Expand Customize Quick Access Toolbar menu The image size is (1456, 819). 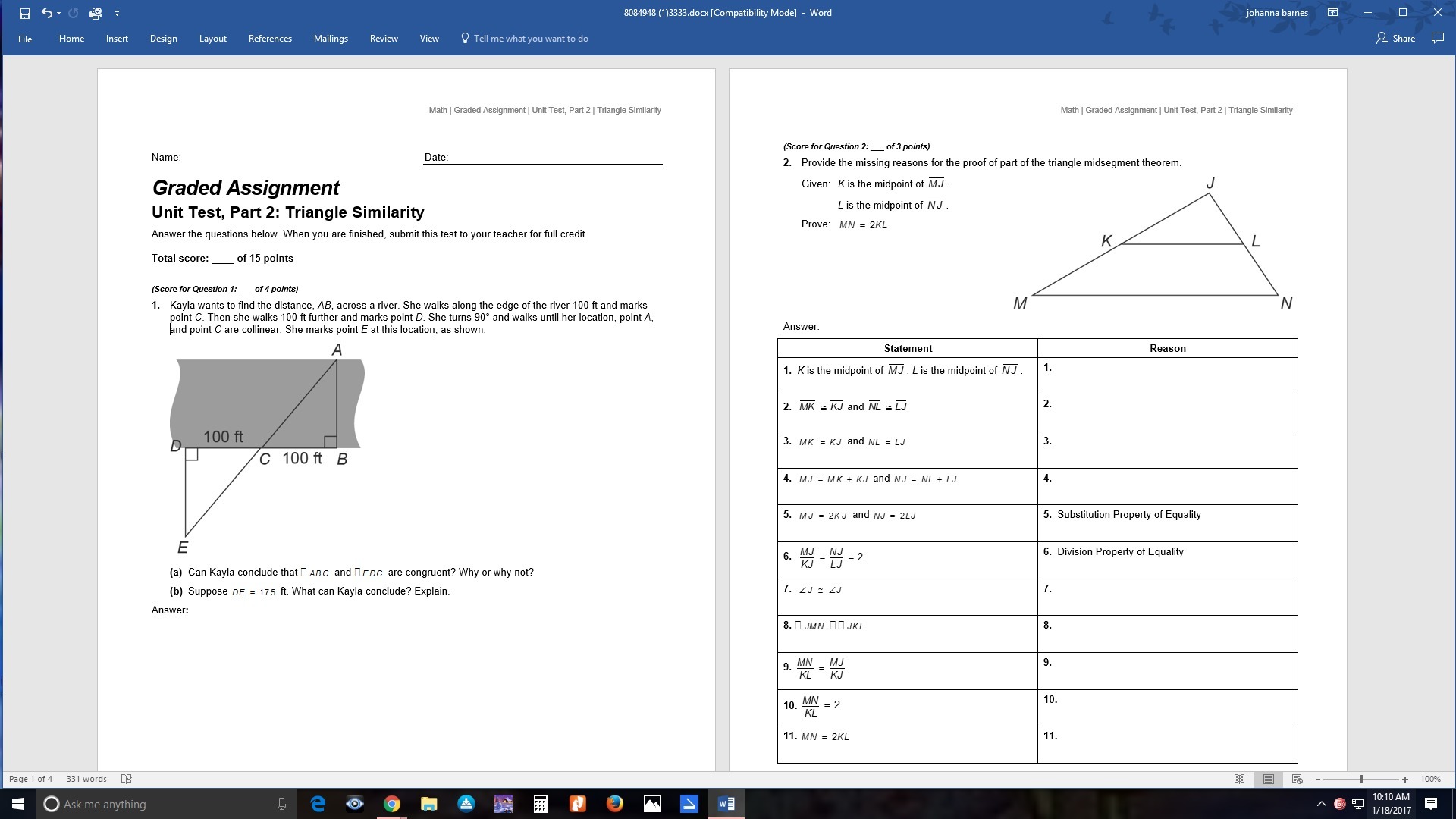[x=117, y=13]
